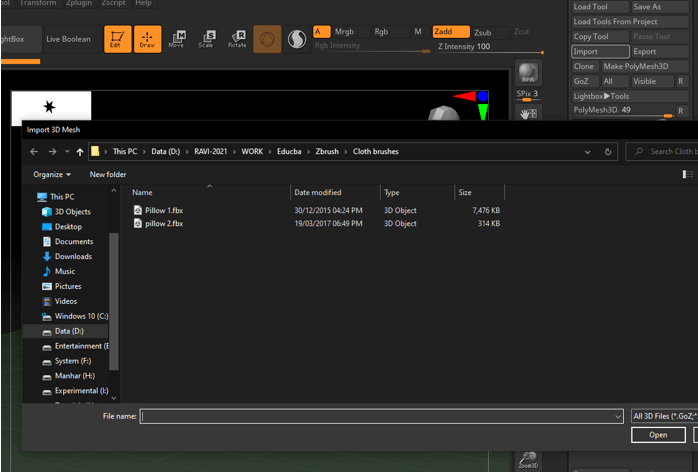Image resolution: width=698 pixels, height=472 pixels.
Task: Adjust Z Intensity slider
Action: point(490,48)
